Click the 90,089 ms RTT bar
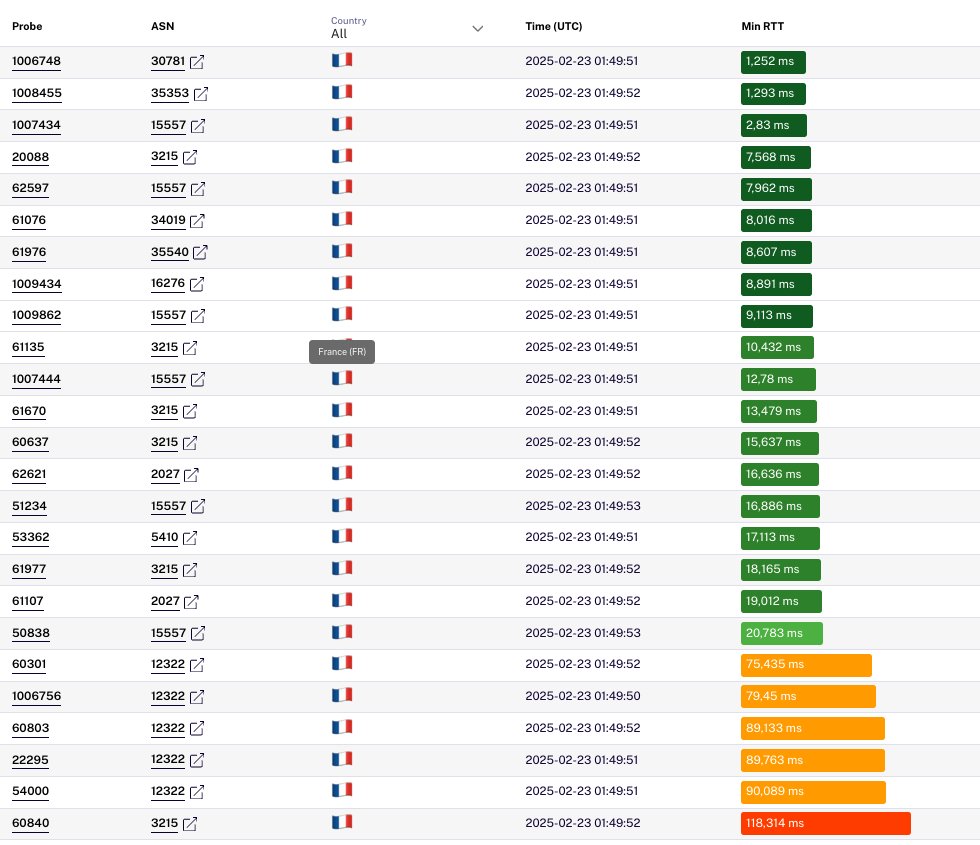 tap(813, 792)
